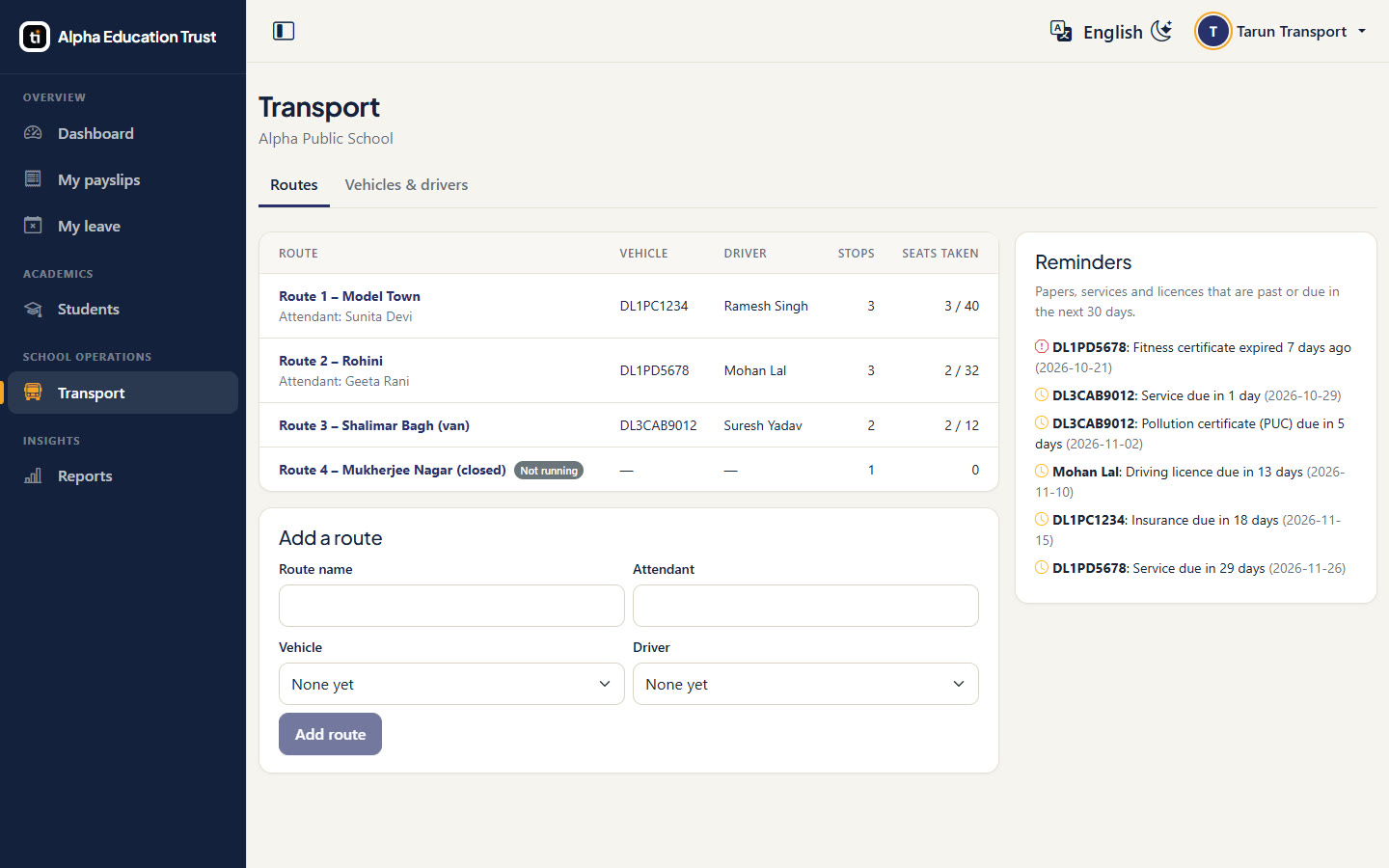
Task: Go to My payslips in sidebar
Action: tap(123, 179)
